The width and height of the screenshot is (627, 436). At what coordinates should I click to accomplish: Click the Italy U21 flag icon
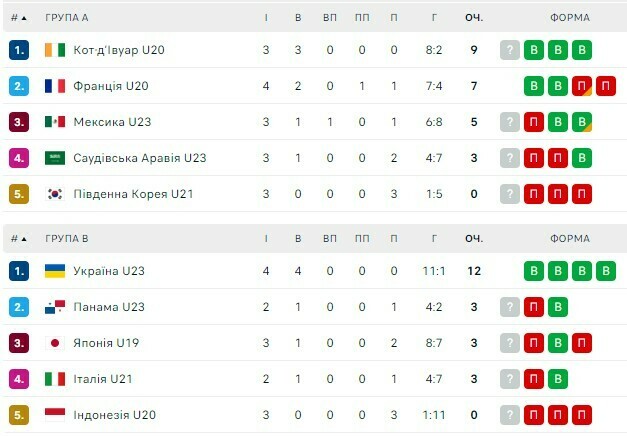pyautogui.click(x=54, y=379)
